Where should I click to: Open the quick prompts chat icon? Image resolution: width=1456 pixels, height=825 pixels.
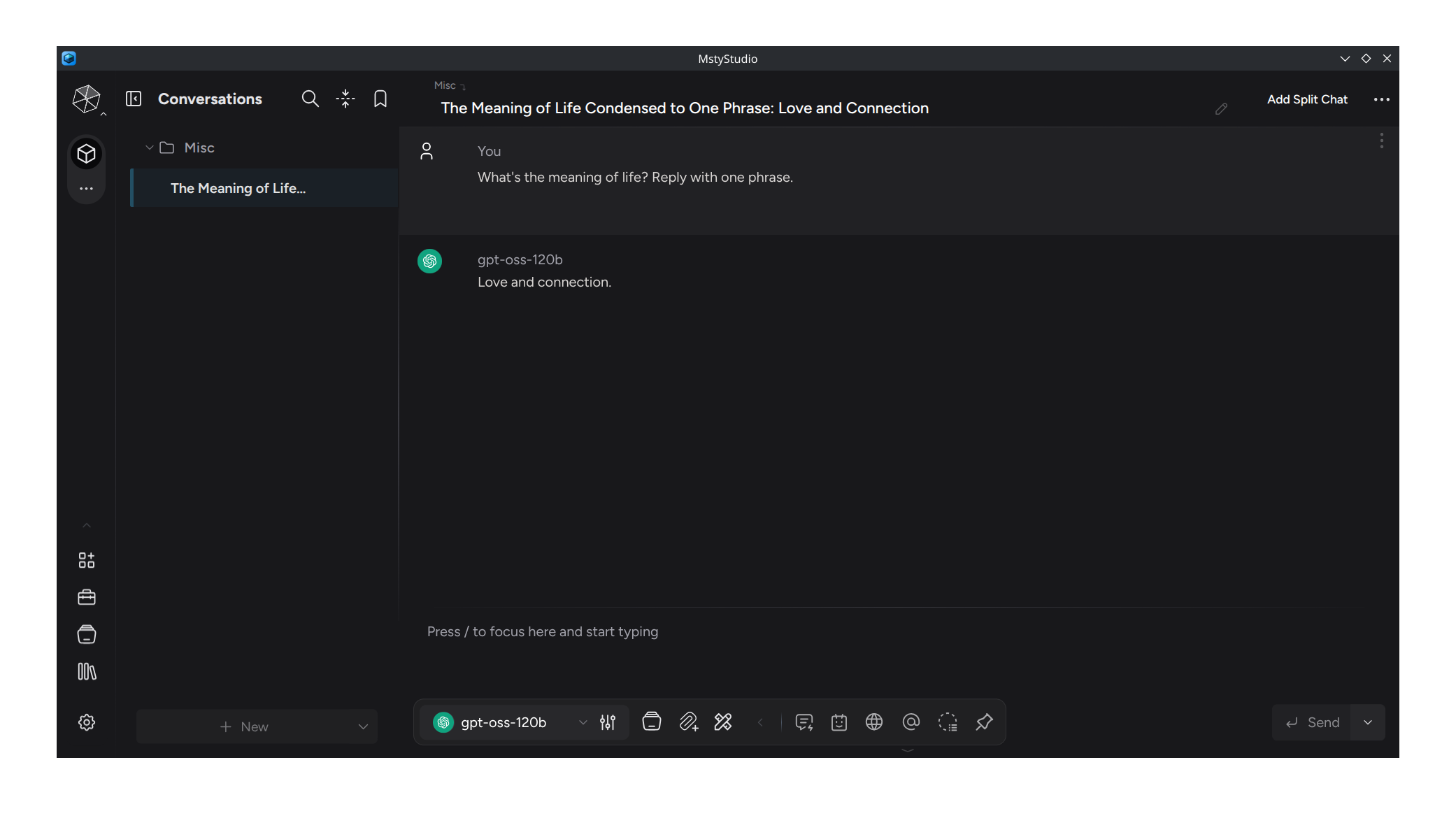coord(804,722)
